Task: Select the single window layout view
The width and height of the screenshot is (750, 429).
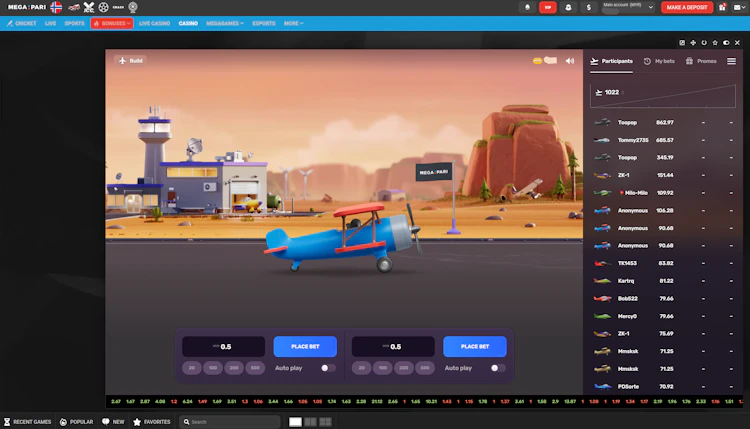Action: click(295, 421)
